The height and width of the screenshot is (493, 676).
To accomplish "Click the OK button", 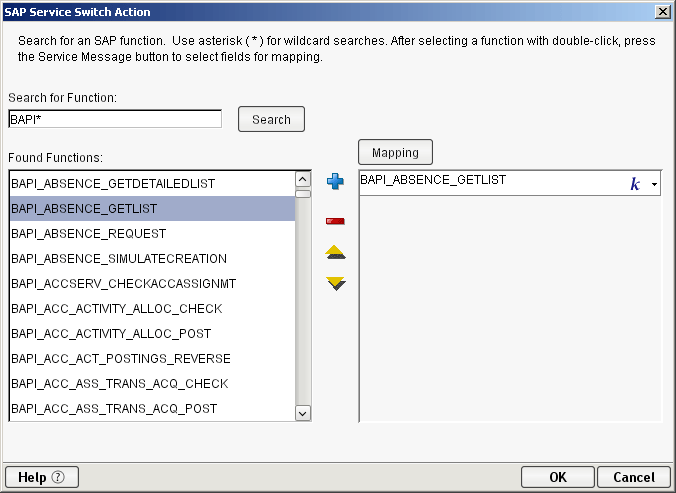I will click(557, 477).
